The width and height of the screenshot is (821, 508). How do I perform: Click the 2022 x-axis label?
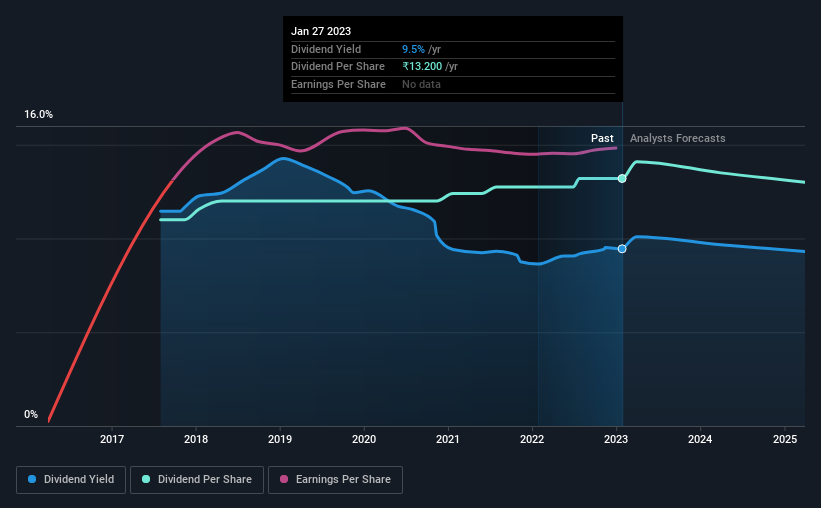click(532, 439)
